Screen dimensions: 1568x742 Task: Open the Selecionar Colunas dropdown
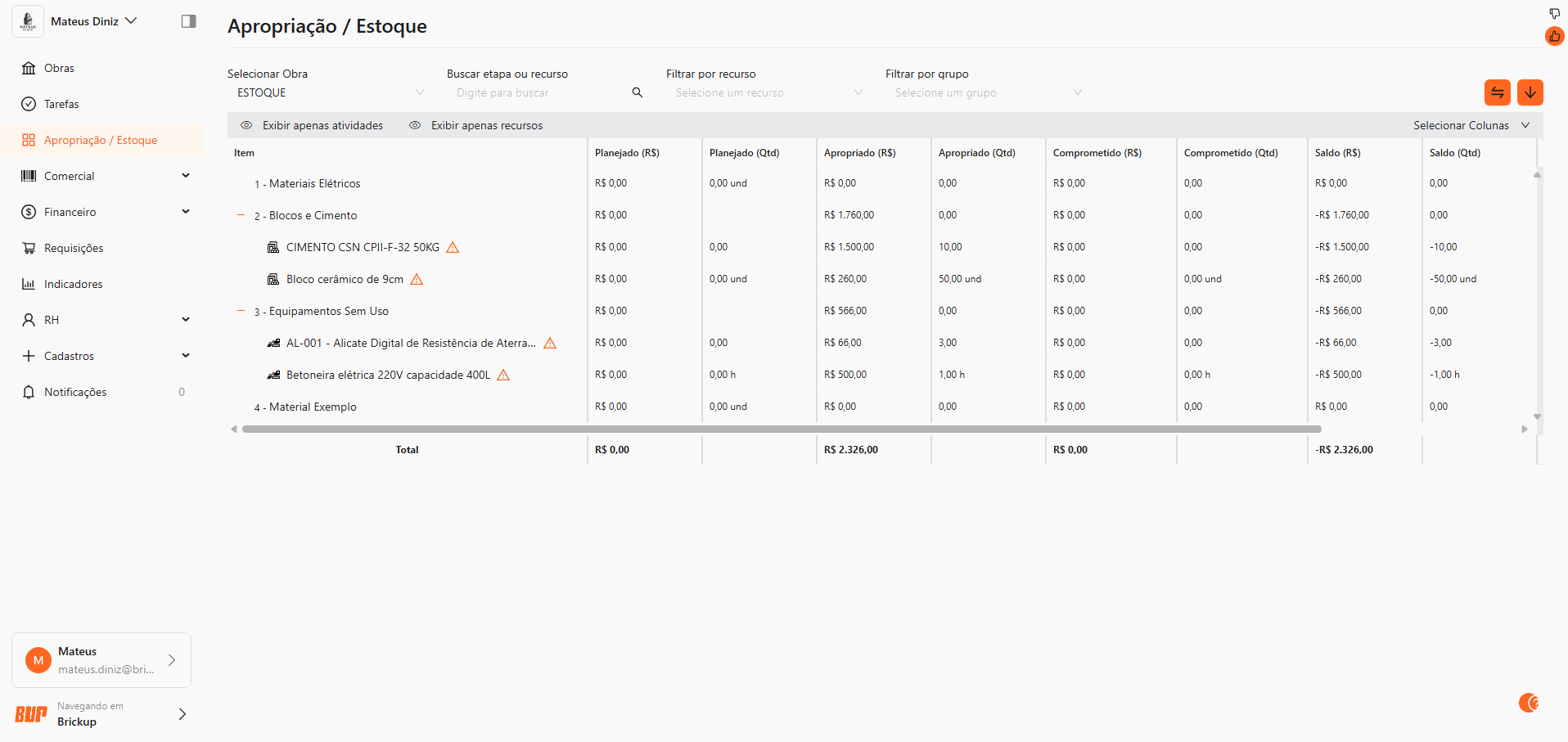(x=1471, y=125)
